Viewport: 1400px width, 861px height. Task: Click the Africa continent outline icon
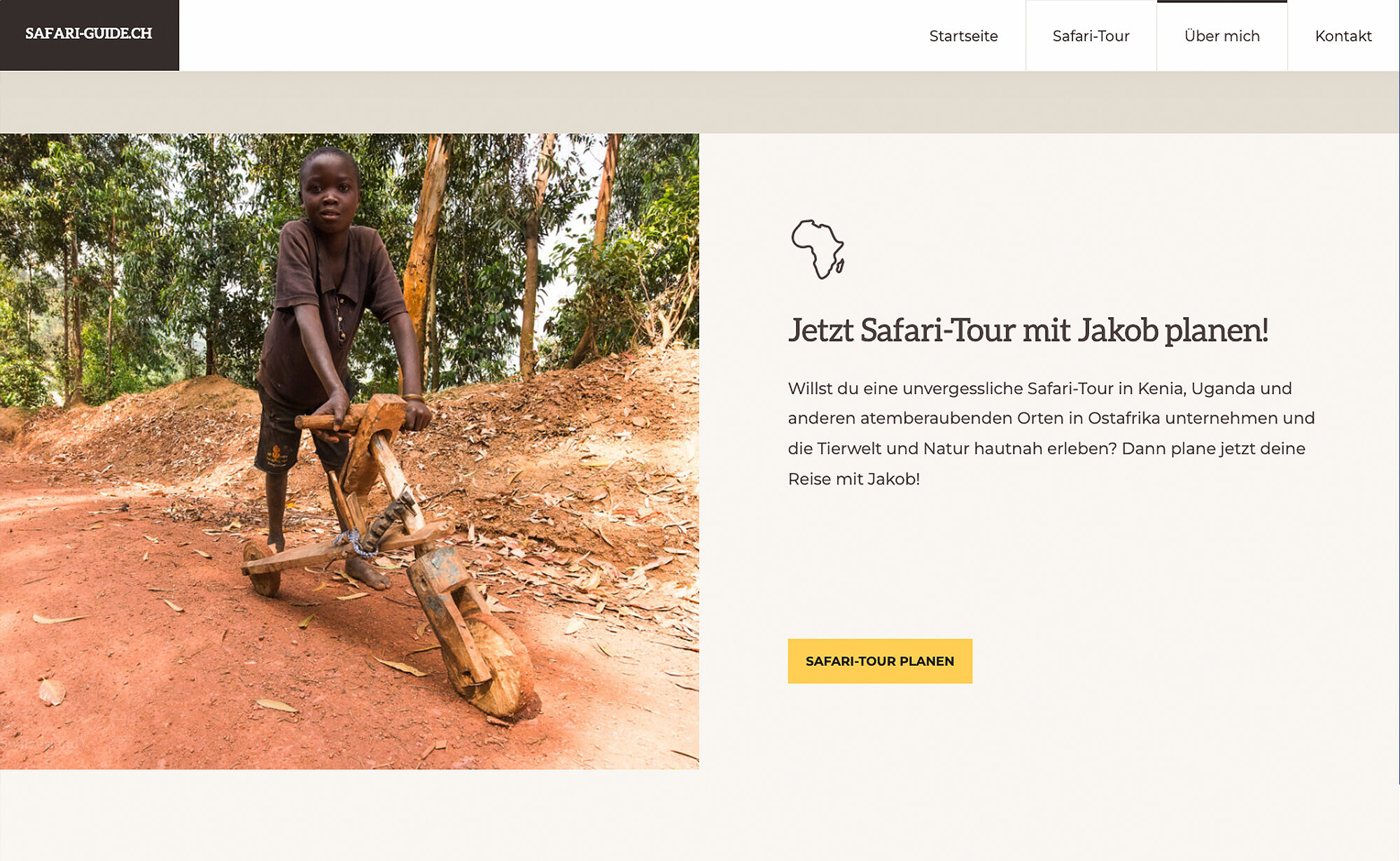(818, 249)
